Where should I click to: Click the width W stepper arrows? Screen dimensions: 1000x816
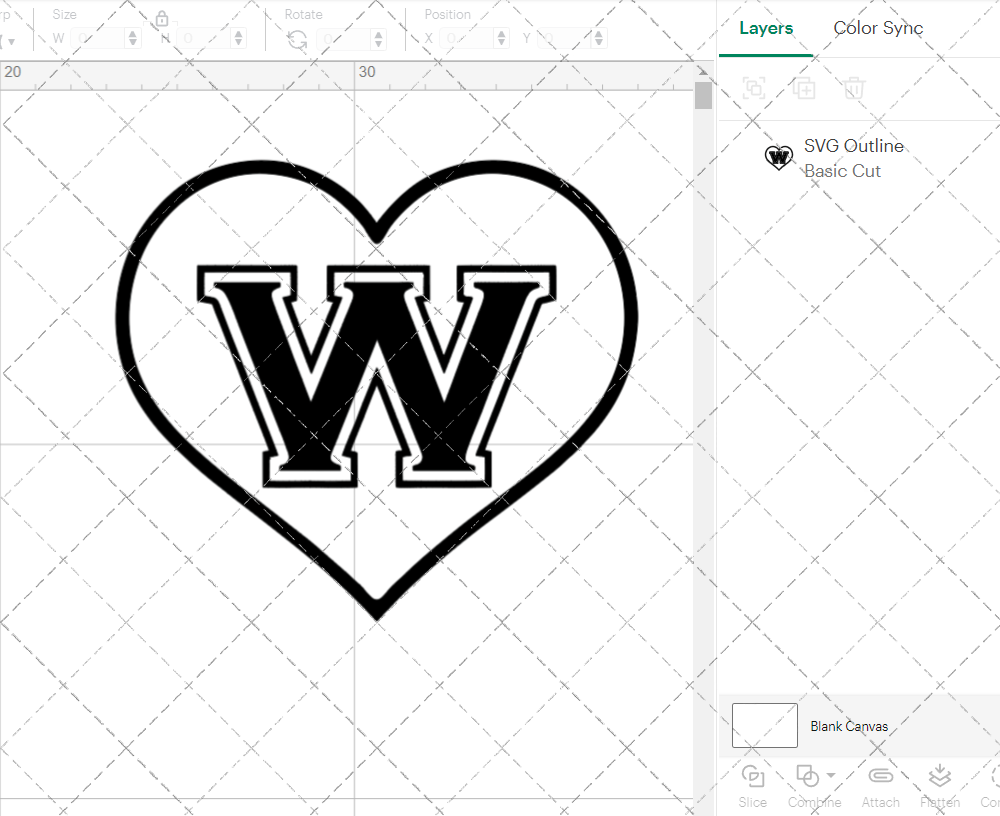[x=133, y=38]
